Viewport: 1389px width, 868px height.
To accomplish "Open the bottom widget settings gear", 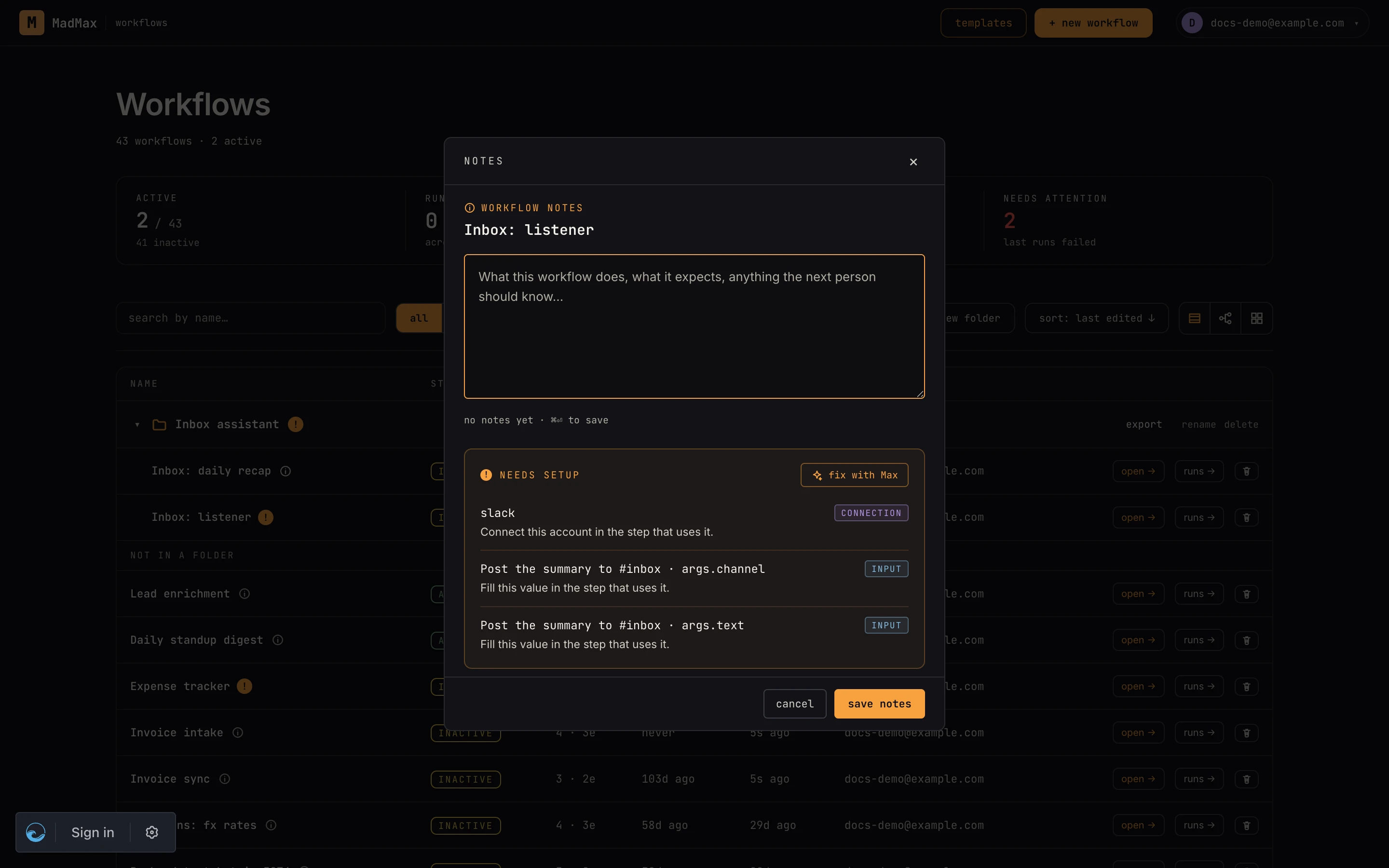I will [151, 832].
